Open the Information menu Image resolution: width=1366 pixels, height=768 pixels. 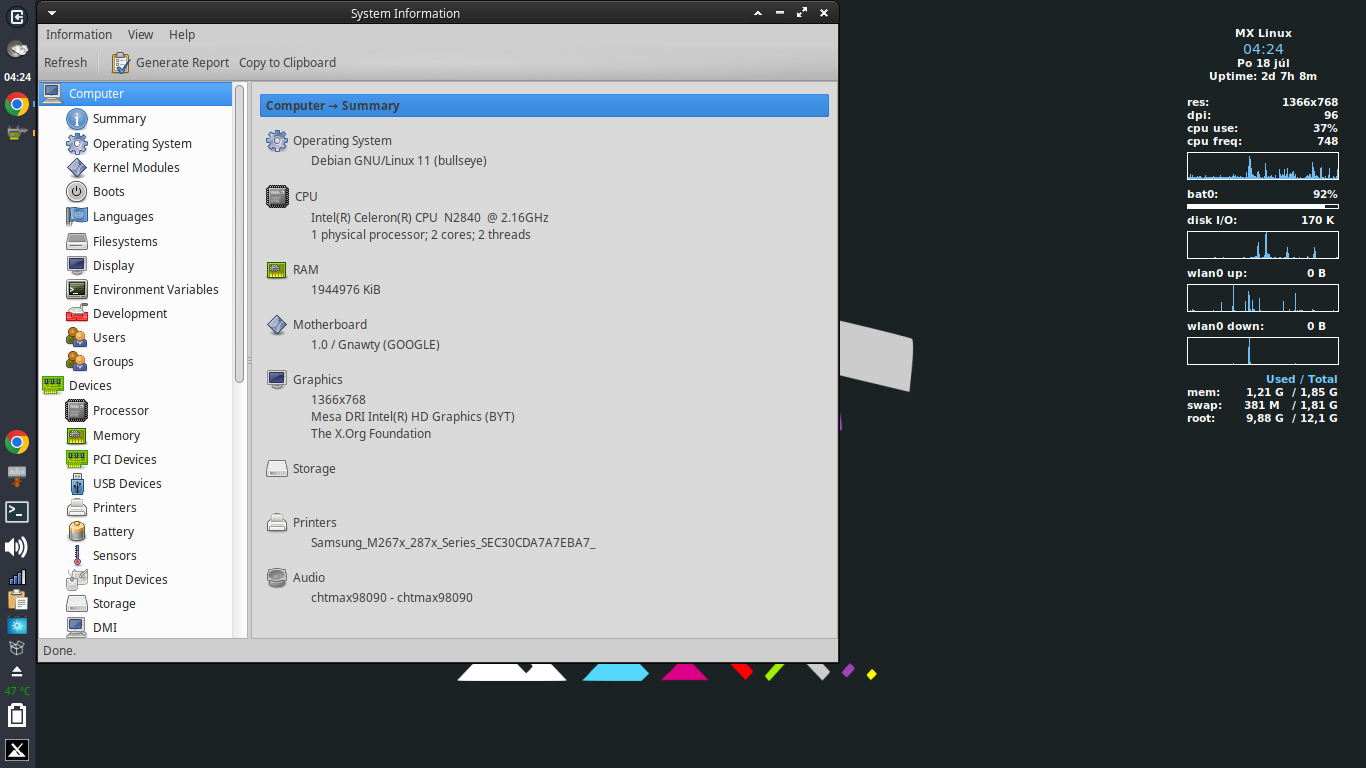coord(79,34)
